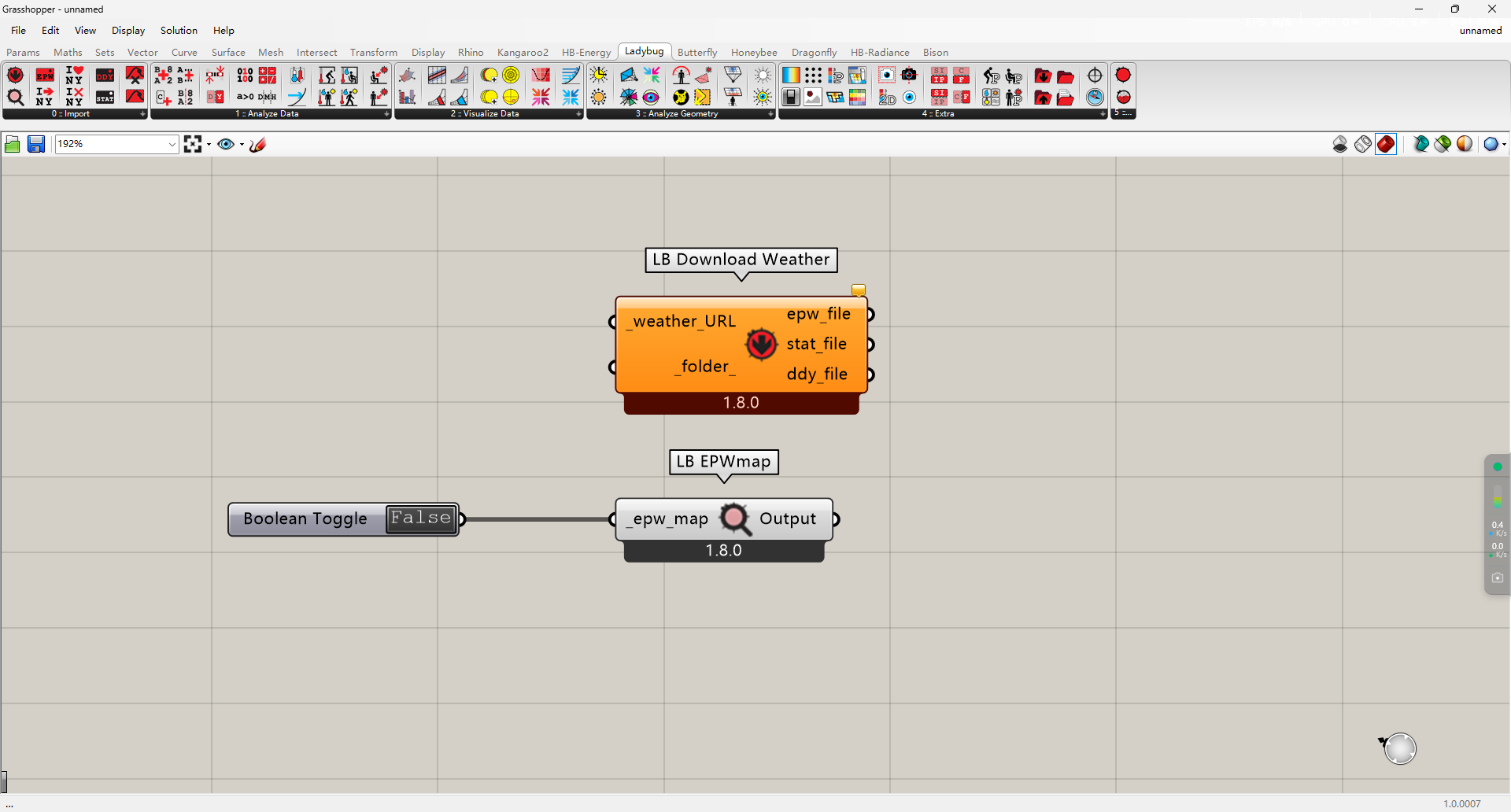This screenshot has width=1511, height=812.
Task: Click the _folder_ input on Download Weather
Action: pyautogui.click(x=705, y=367)
